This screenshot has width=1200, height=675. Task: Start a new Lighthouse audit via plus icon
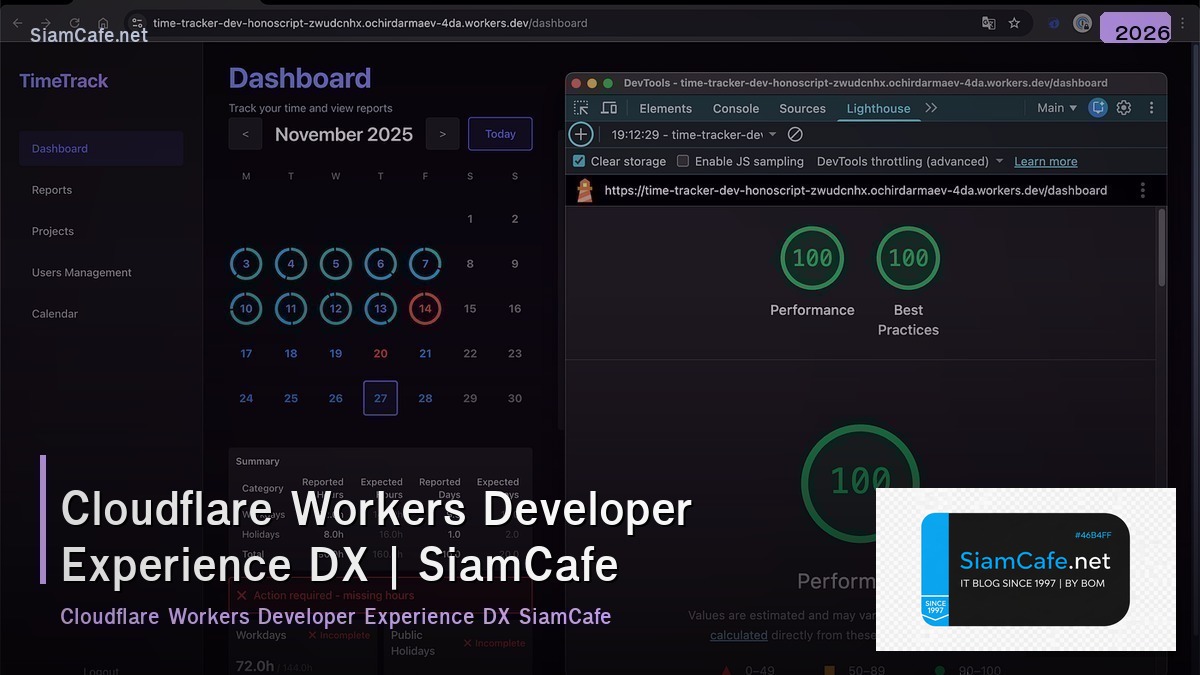[581, 133]
